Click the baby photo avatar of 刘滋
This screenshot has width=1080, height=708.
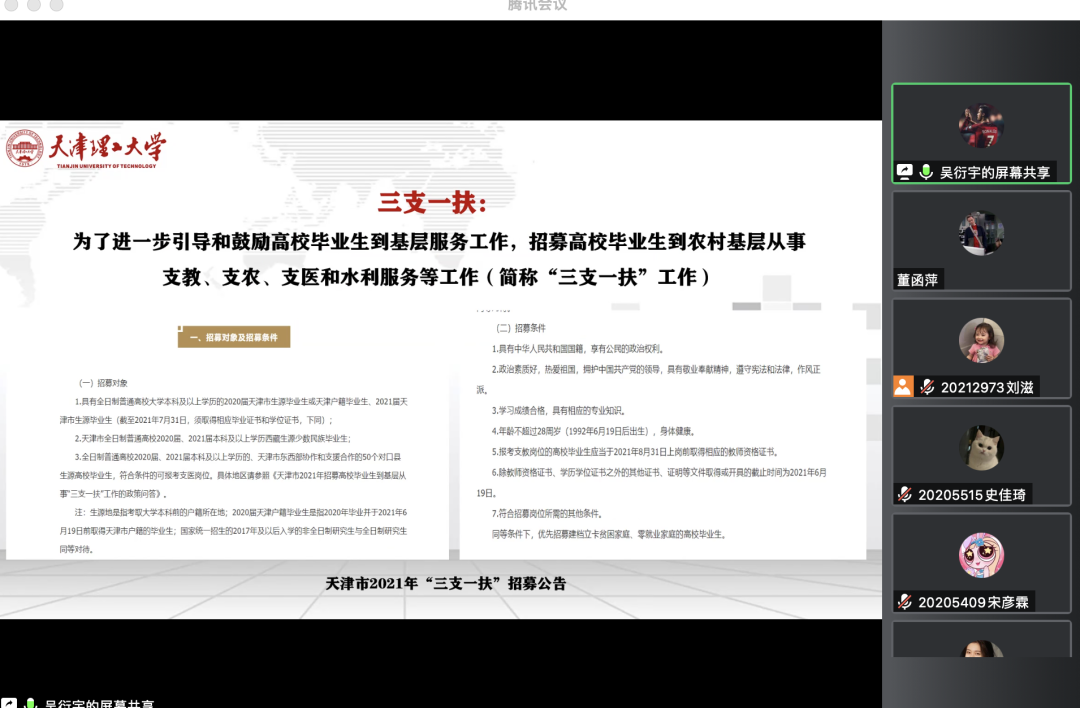pyautogui.click(x=981, y=341)
